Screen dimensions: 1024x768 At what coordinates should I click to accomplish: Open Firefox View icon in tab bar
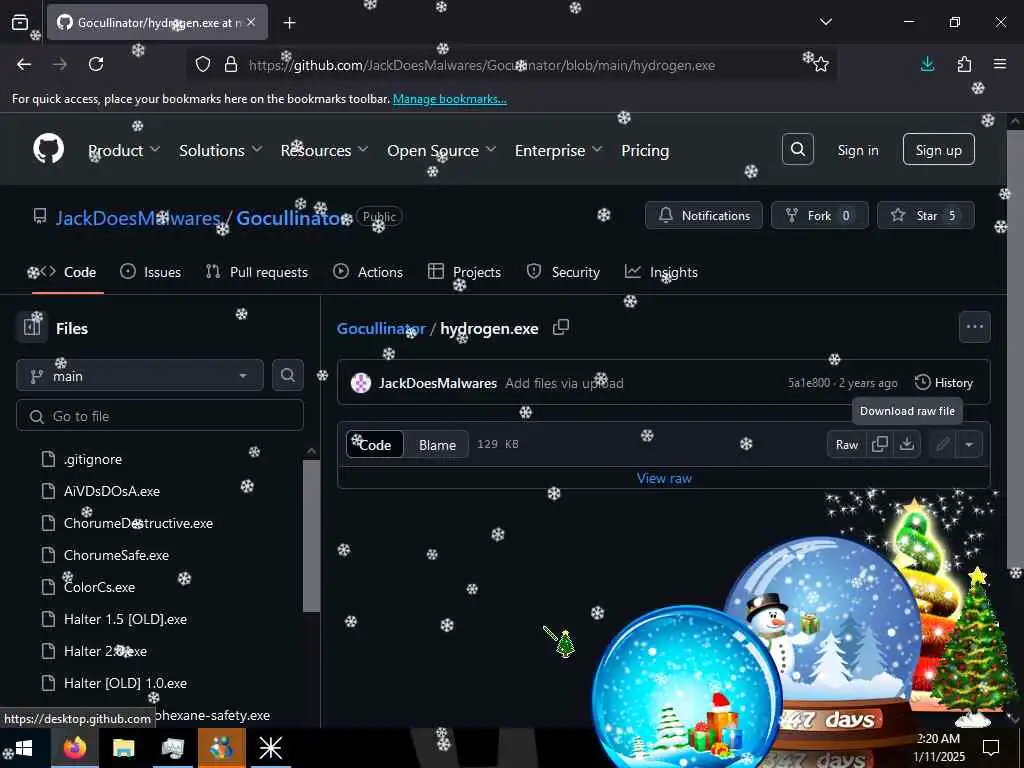tap(20, 23)
